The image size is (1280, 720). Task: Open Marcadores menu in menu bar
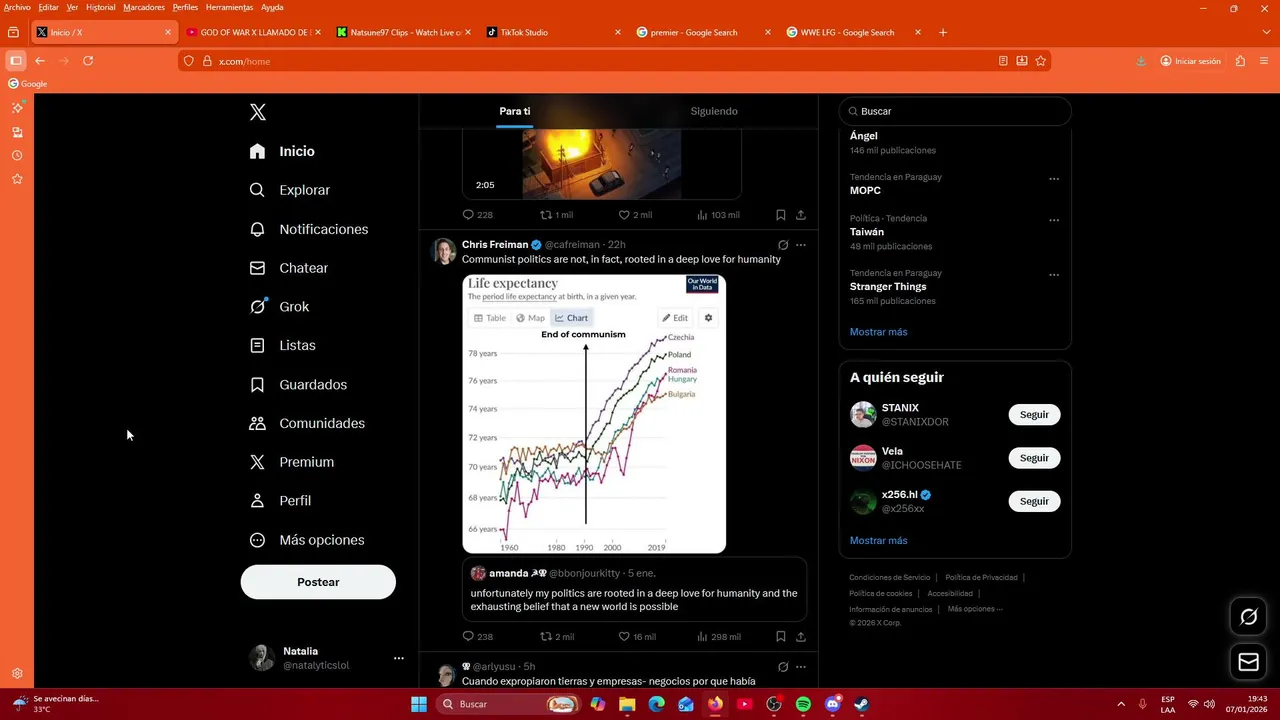click(x=144, y=7)
